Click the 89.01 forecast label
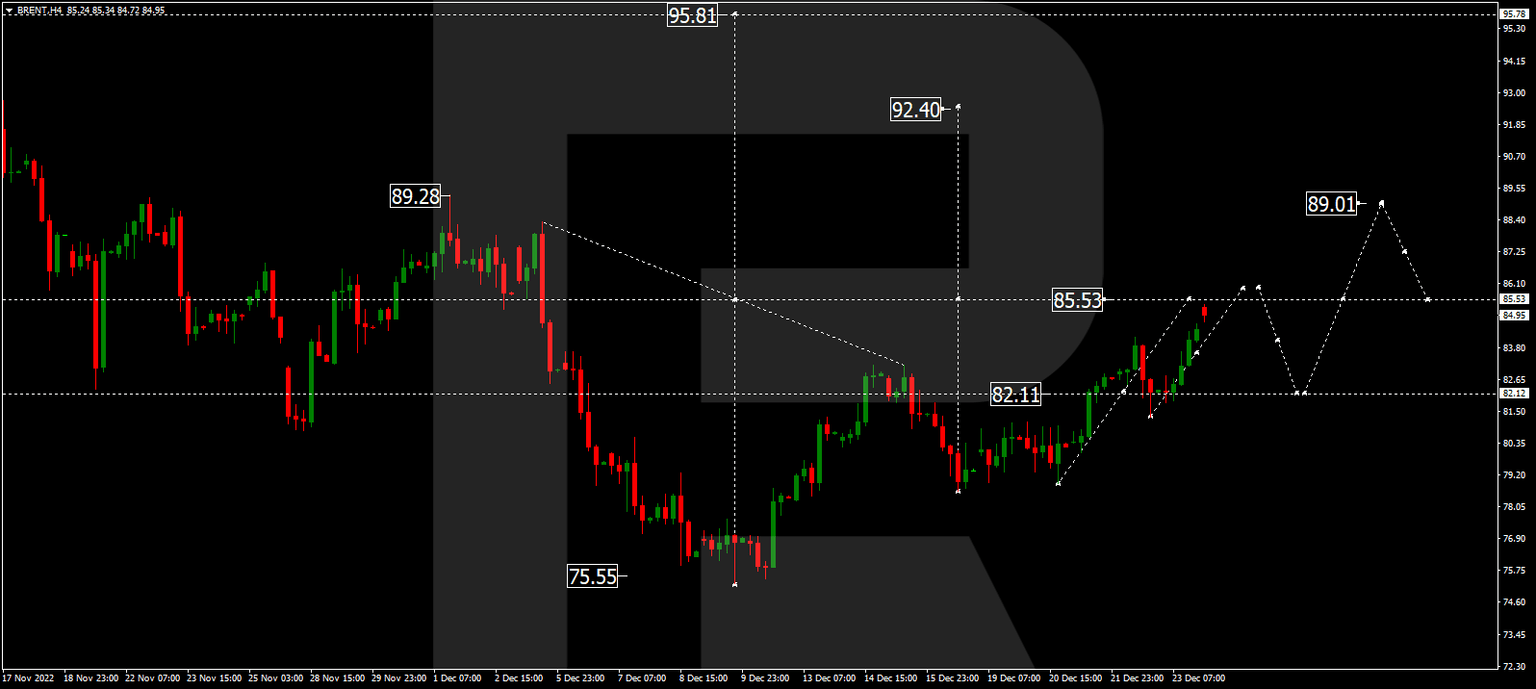The height and width of the screenshot is (689, 1536). coord(1331,204)
